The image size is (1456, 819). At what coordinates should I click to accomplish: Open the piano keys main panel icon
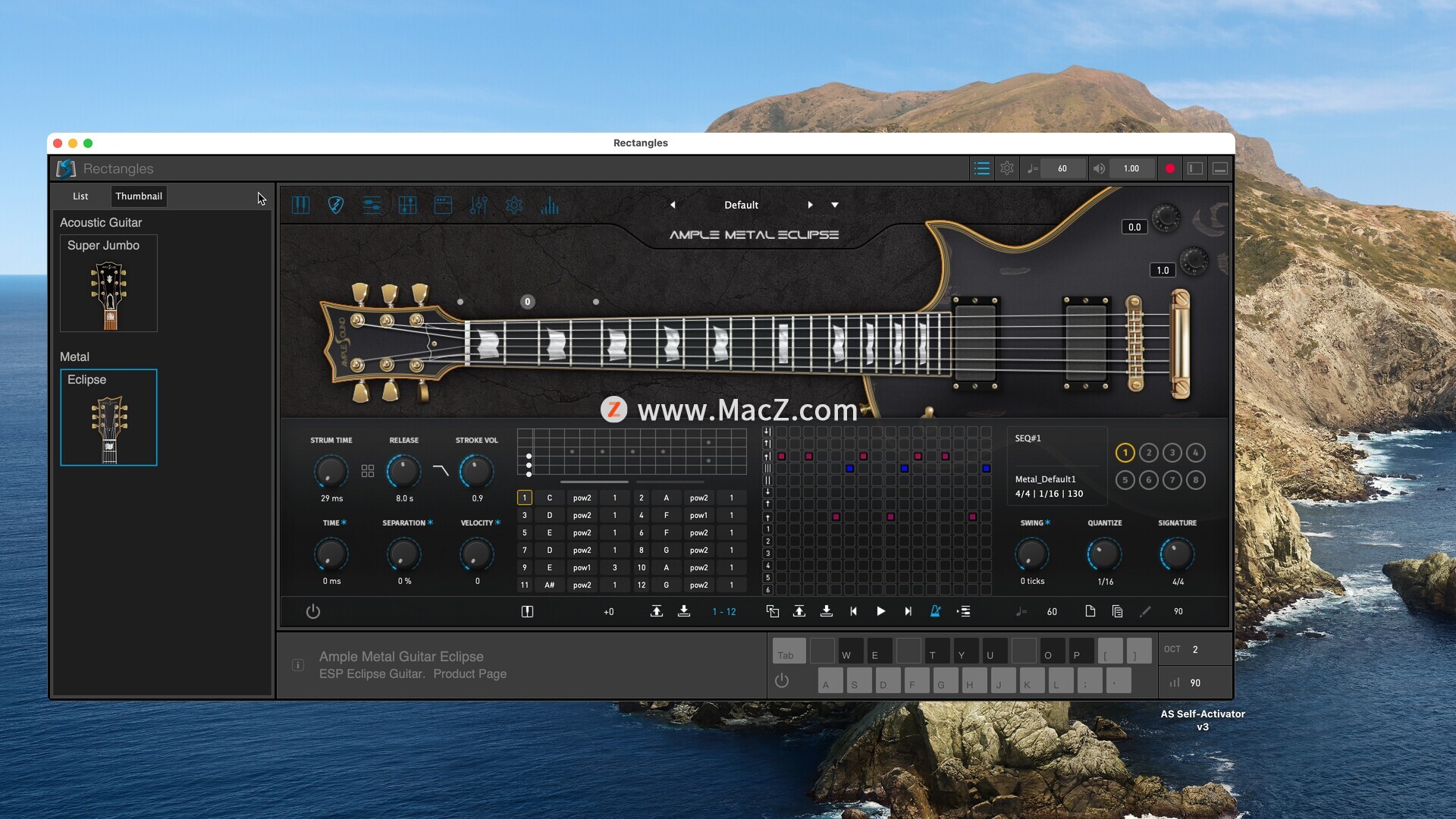click(300, 205)
